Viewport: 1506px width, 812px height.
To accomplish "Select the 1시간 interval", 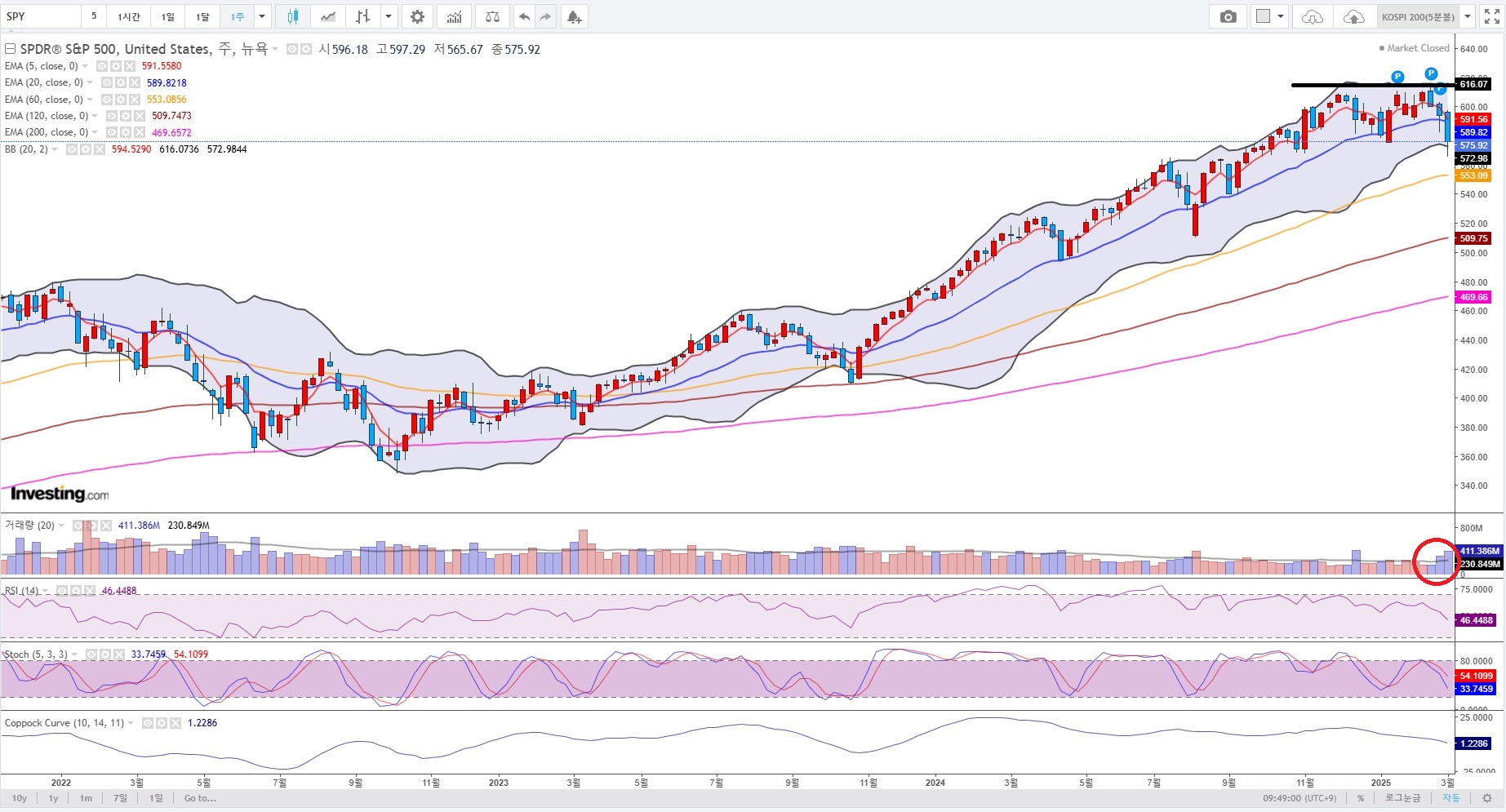I will 128,16.
